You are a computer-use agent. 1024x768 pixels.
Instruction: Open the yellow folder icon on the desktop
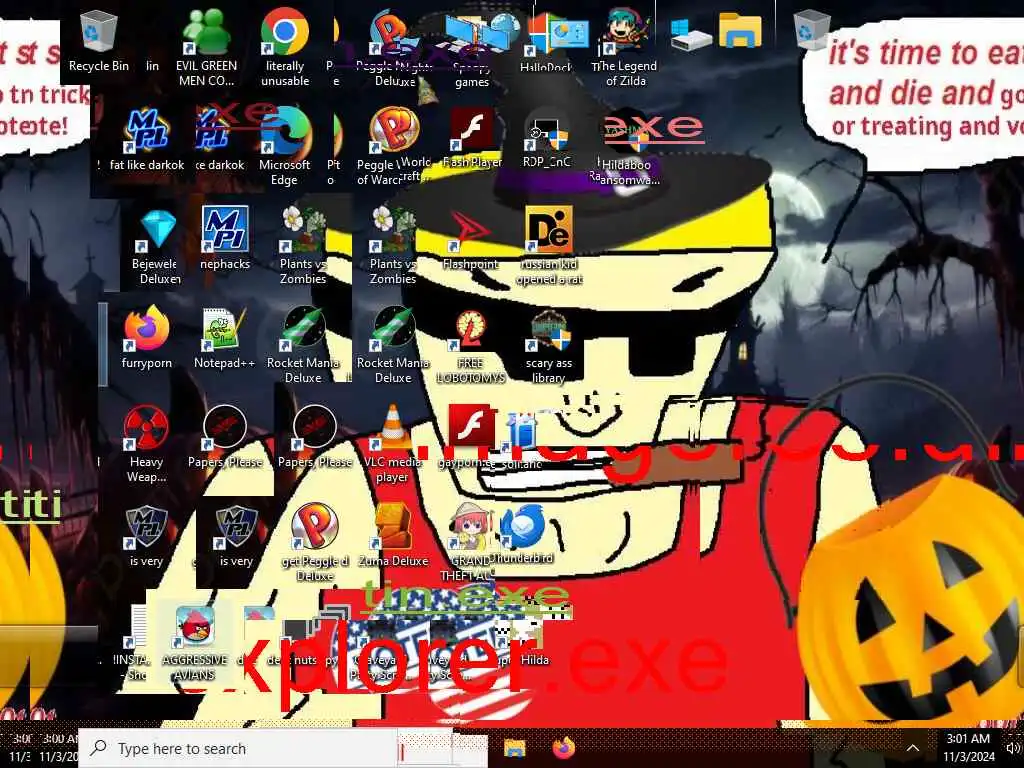pos(740,31)
